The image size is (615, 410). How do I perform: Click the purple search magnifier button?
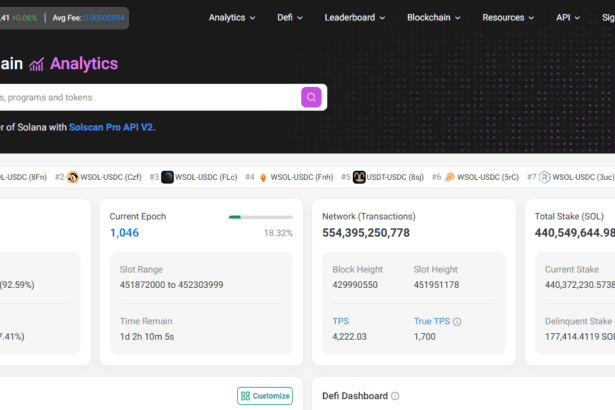tap(311, 97)
